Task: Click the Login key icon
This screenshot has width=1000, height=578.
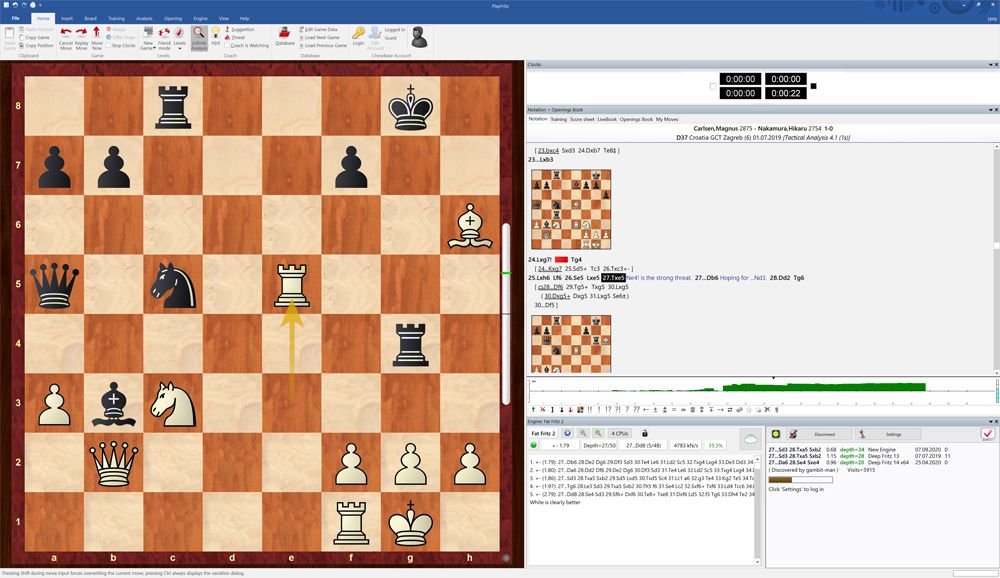Action: click(x=358, y=35)
